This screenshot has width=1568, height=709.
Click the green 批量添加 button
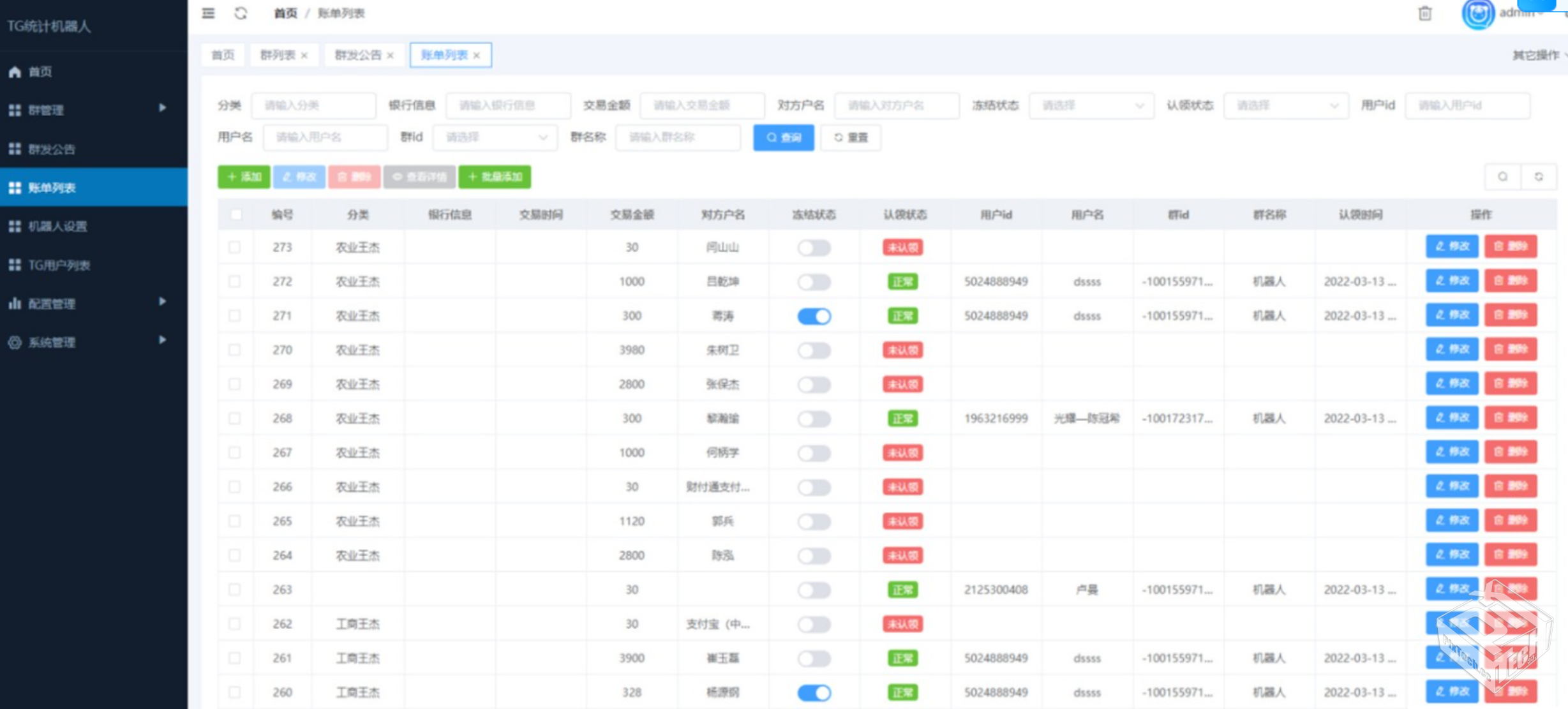point(495,177)
